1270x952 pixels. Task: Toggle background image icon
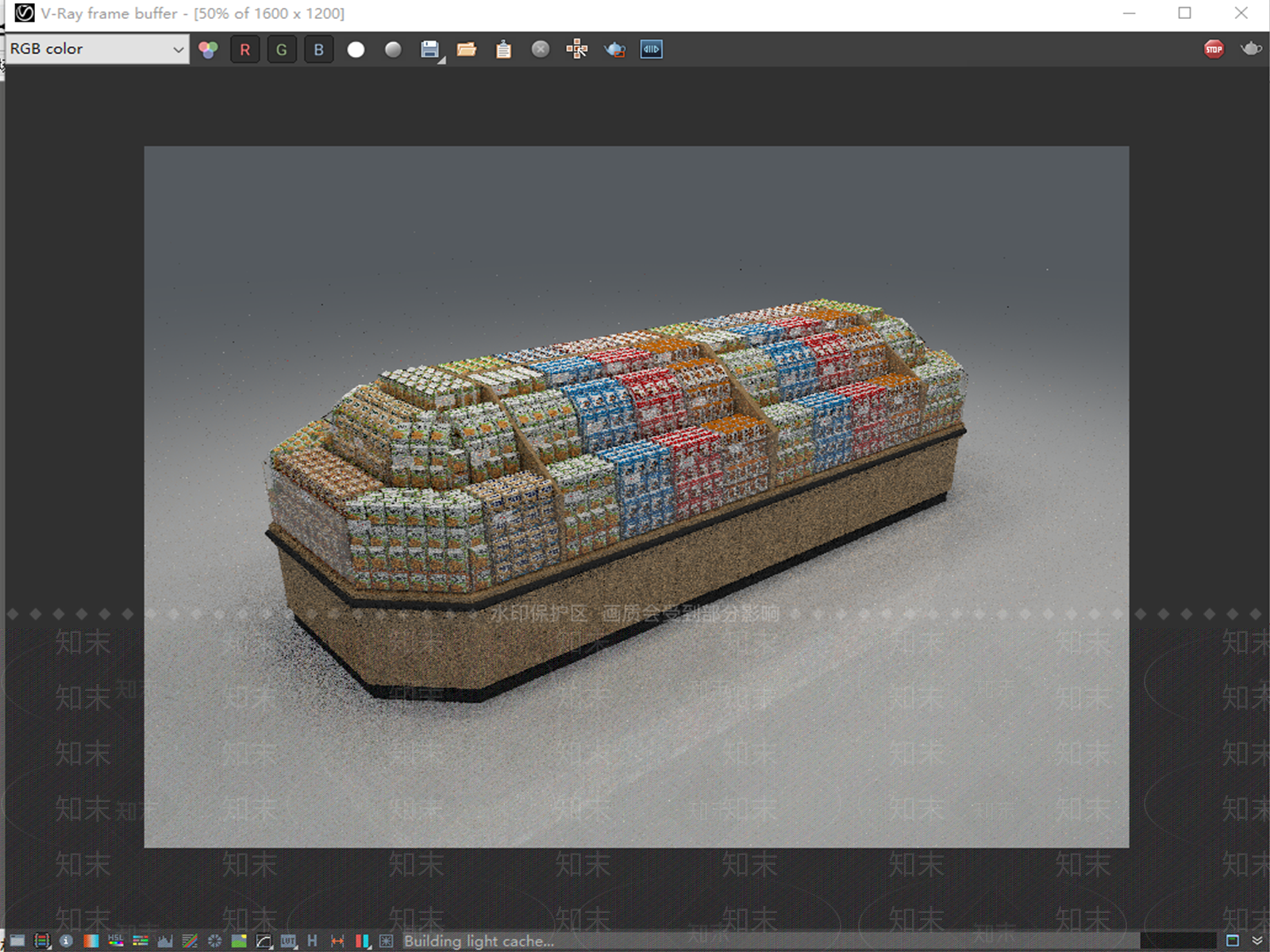239,941
